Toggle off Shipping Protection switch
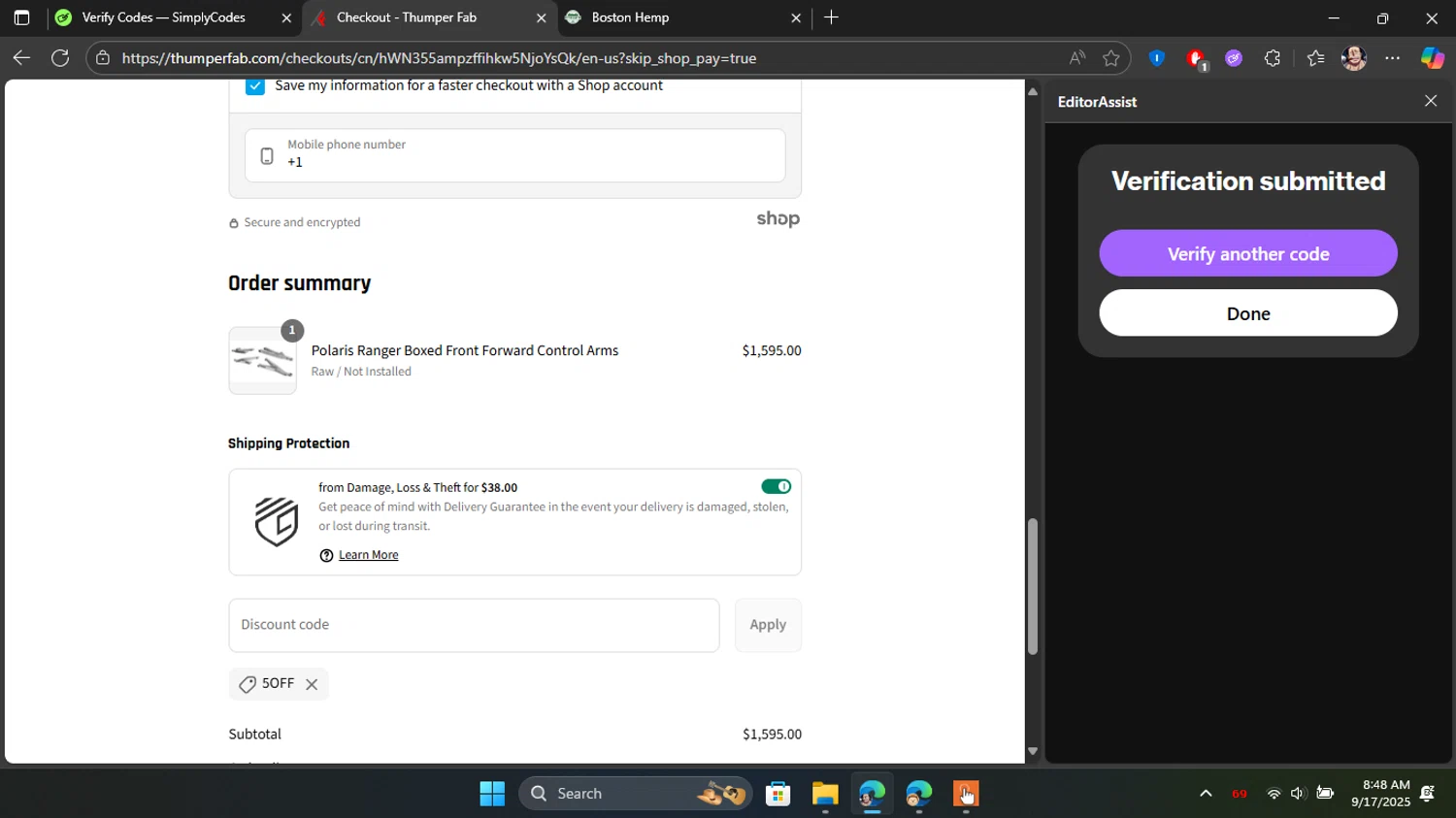The height and width of the screenshot is (818, 1456). tap(776, 486)
